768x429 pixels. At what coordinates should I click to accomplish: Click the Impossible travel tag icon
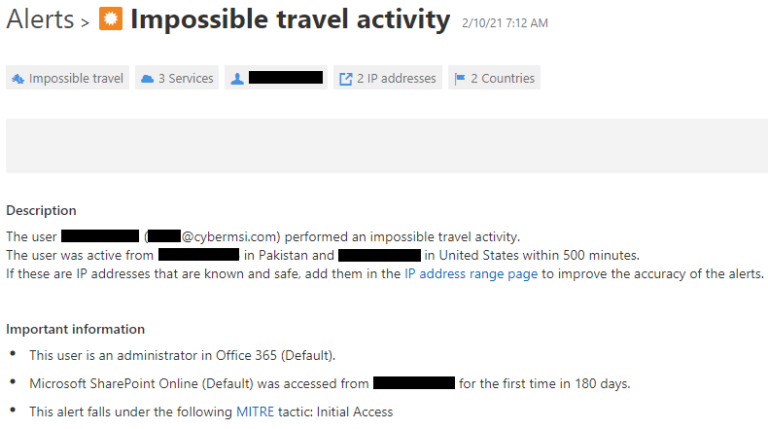(x=18, y=79)
